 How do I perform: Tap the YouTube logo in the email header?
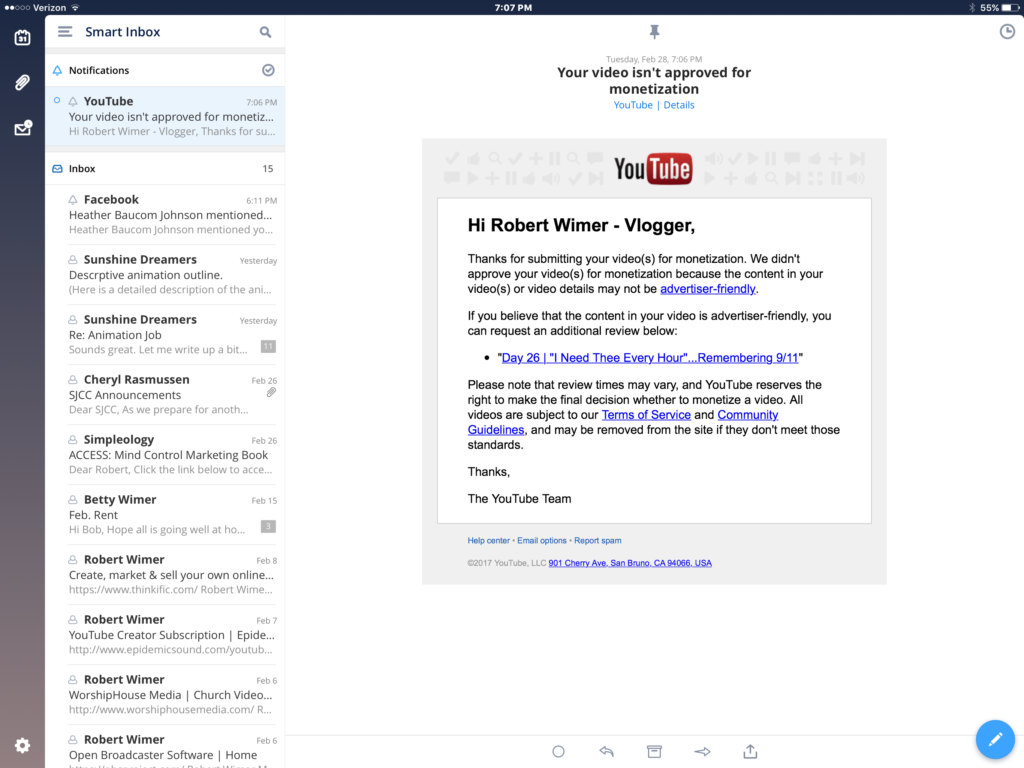pyautogui.click(x=653, y=169)
